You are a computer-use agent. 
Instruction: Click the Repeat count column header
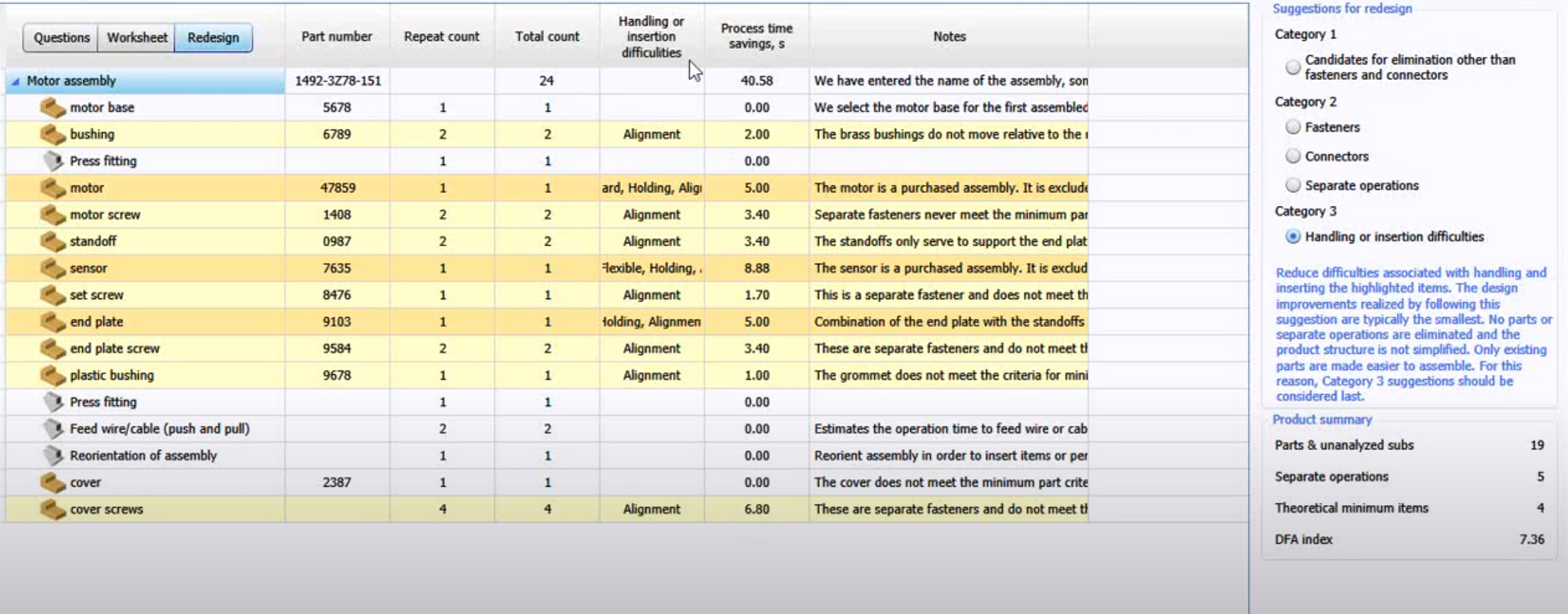pos(442,36)
